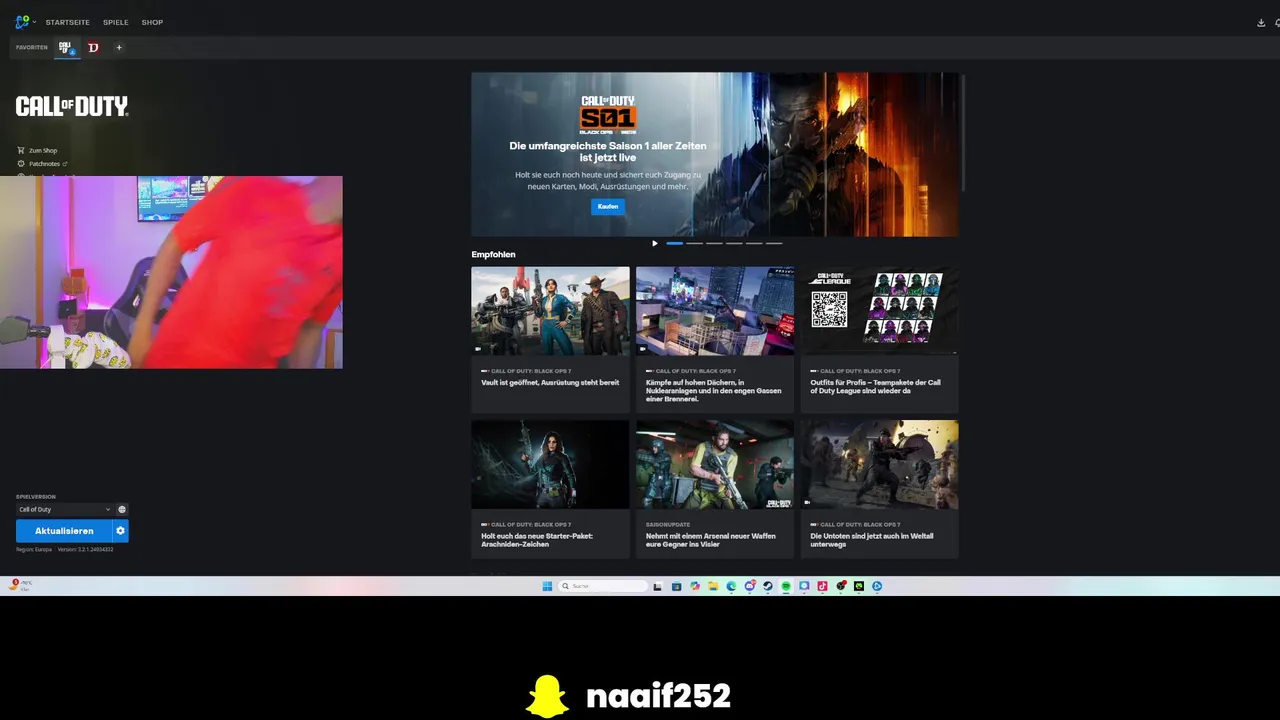Open Copilot from the taskbar
This screenshot has width=1280, height=720.
[694, 586]
